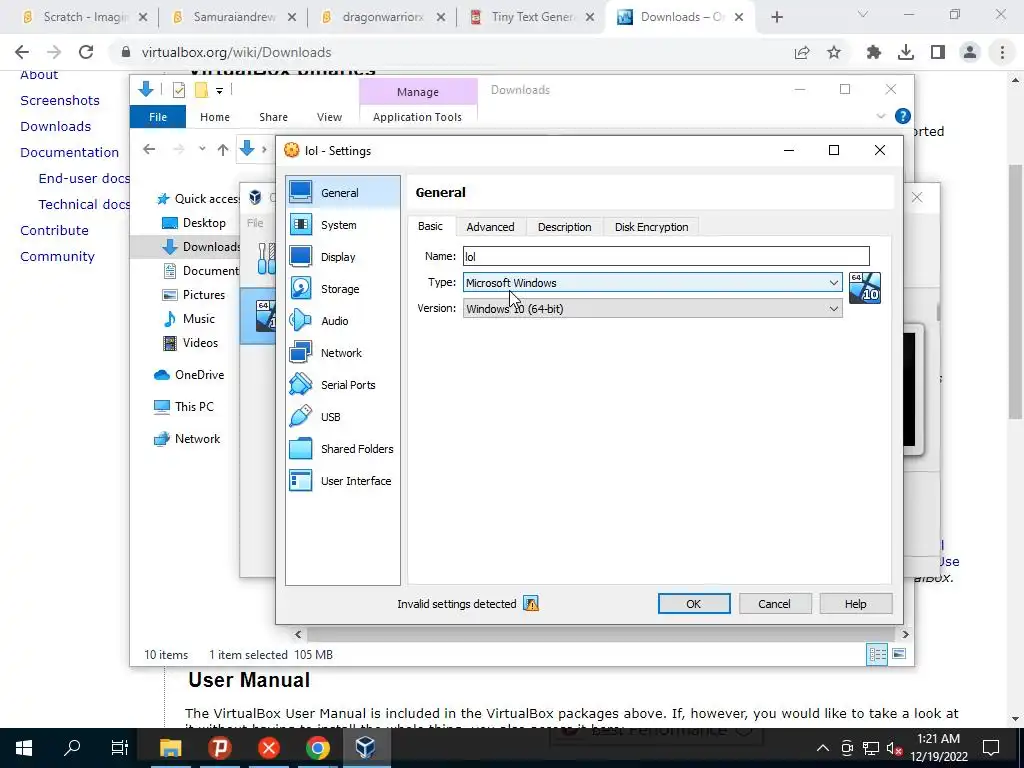Click the invalid settings warning icon
Image resolution: width=1024 pixels, height=768 pixels.
coord(531,604)
